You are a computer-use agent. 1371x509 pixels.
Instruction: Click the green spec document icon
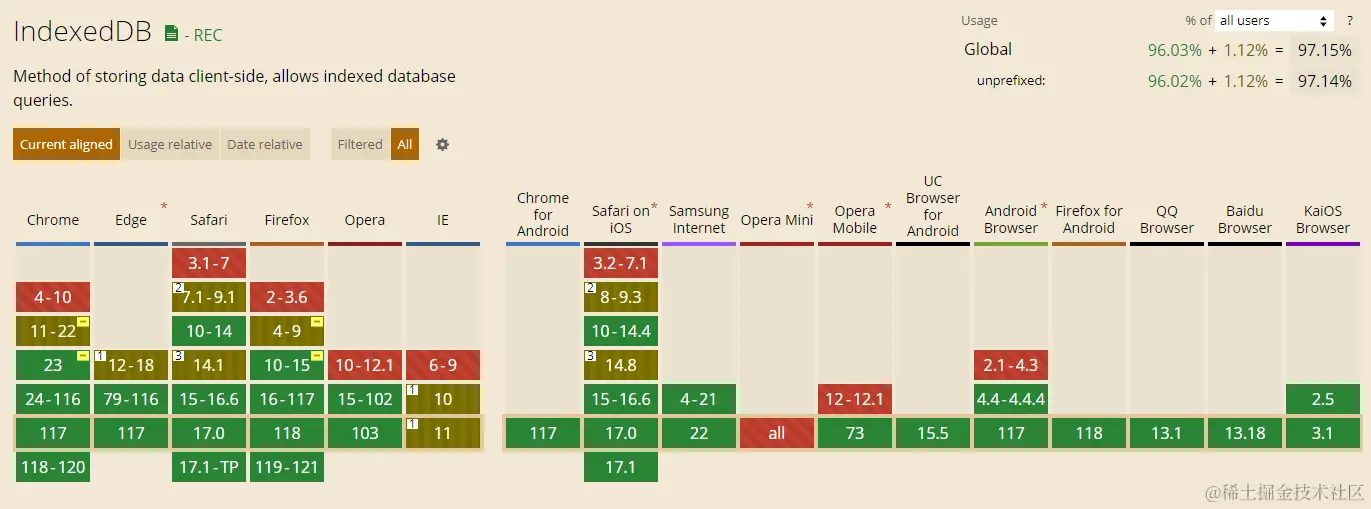point(171,34)
